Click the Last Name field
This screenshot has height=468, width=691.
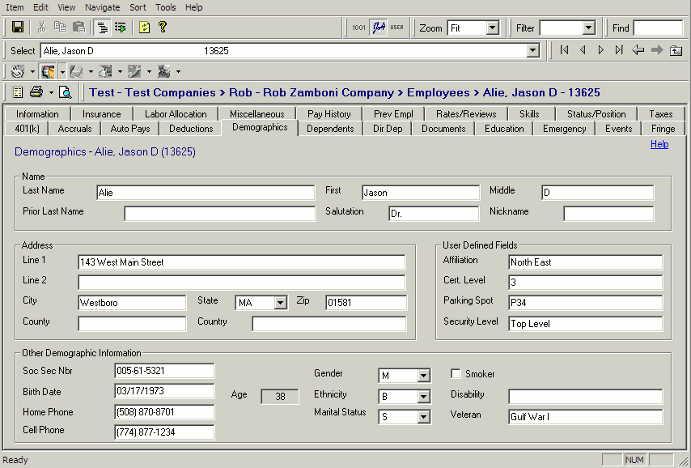[x=205, y=193]
